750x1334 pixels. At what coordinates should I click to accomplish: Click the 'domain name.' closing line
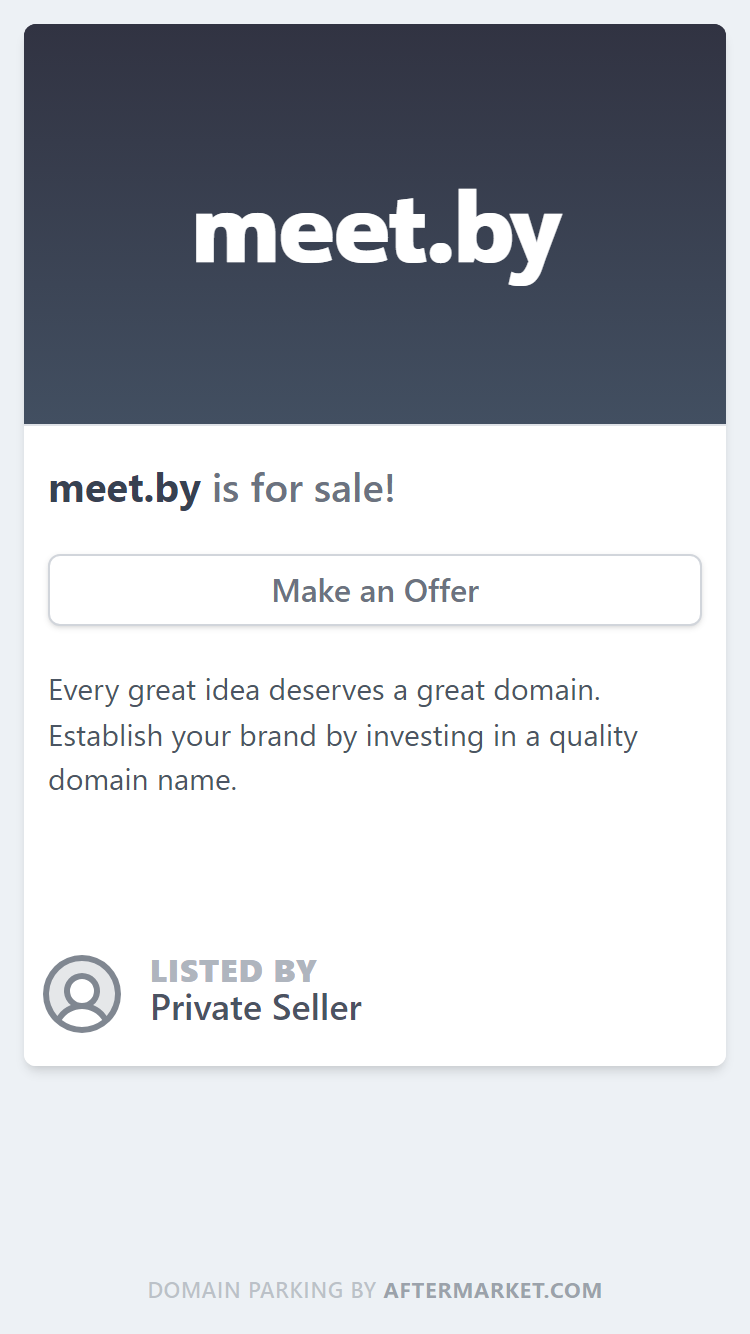143,780
